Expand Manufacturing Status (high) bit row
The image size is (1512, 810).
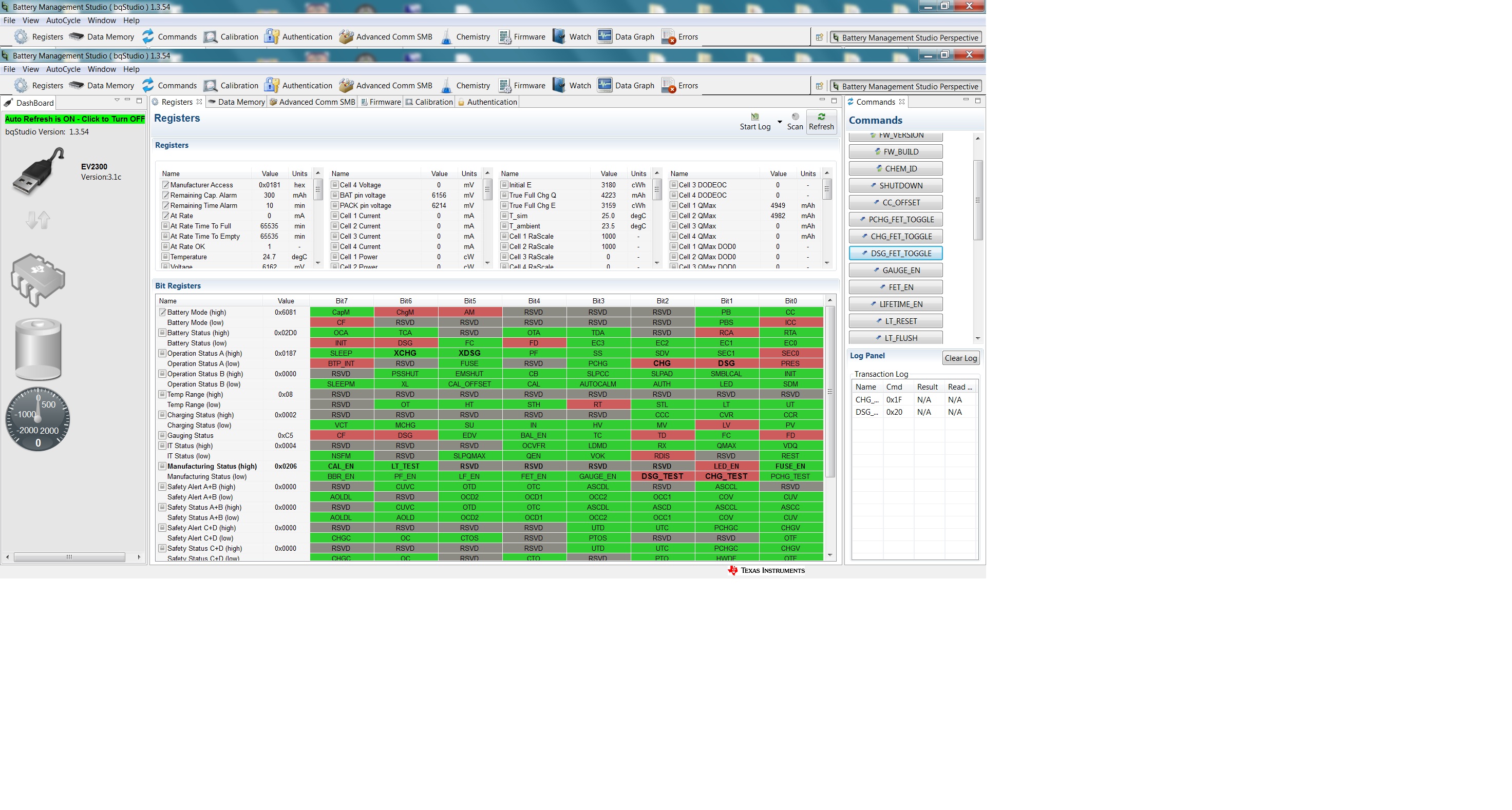point(162,466)
